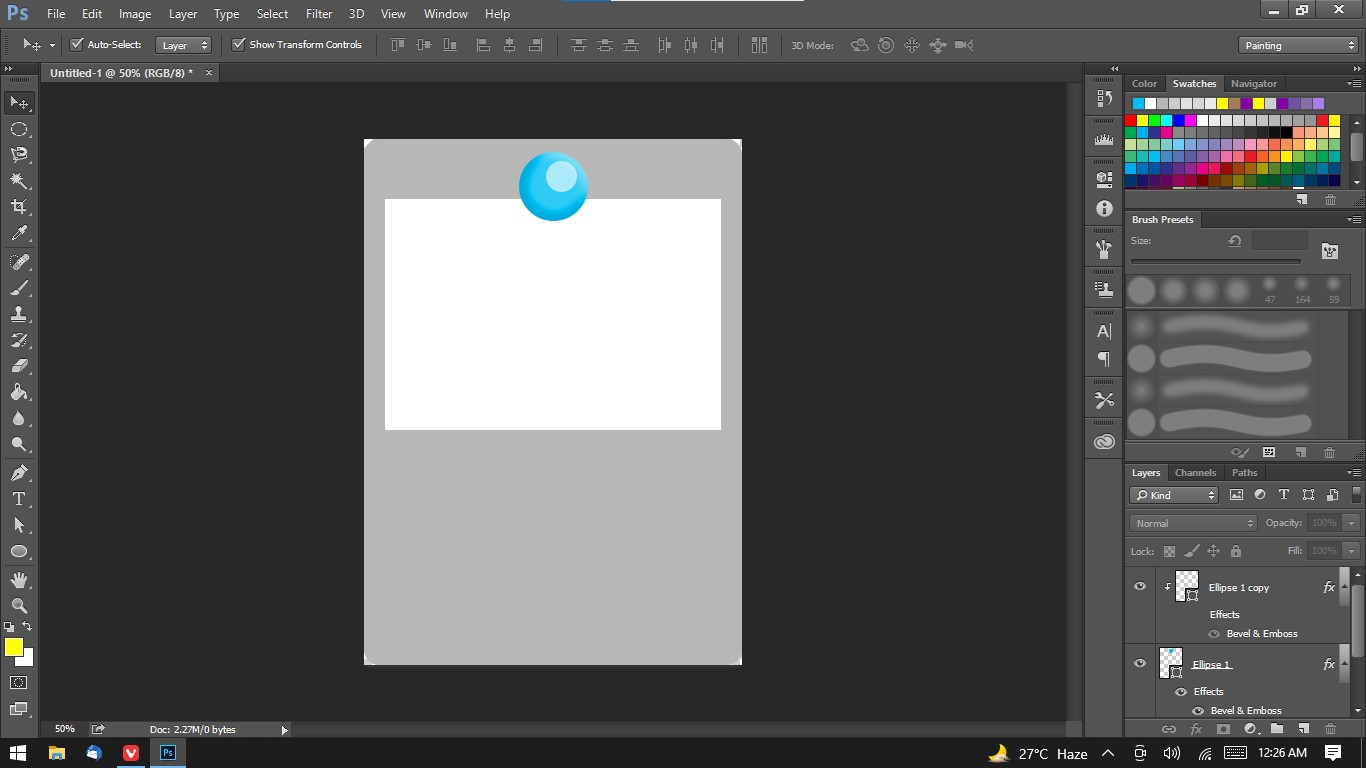This screenshot has height=768, width=1366.
Task: Toggle layer filtering switch
Action: pos(1356,495)
